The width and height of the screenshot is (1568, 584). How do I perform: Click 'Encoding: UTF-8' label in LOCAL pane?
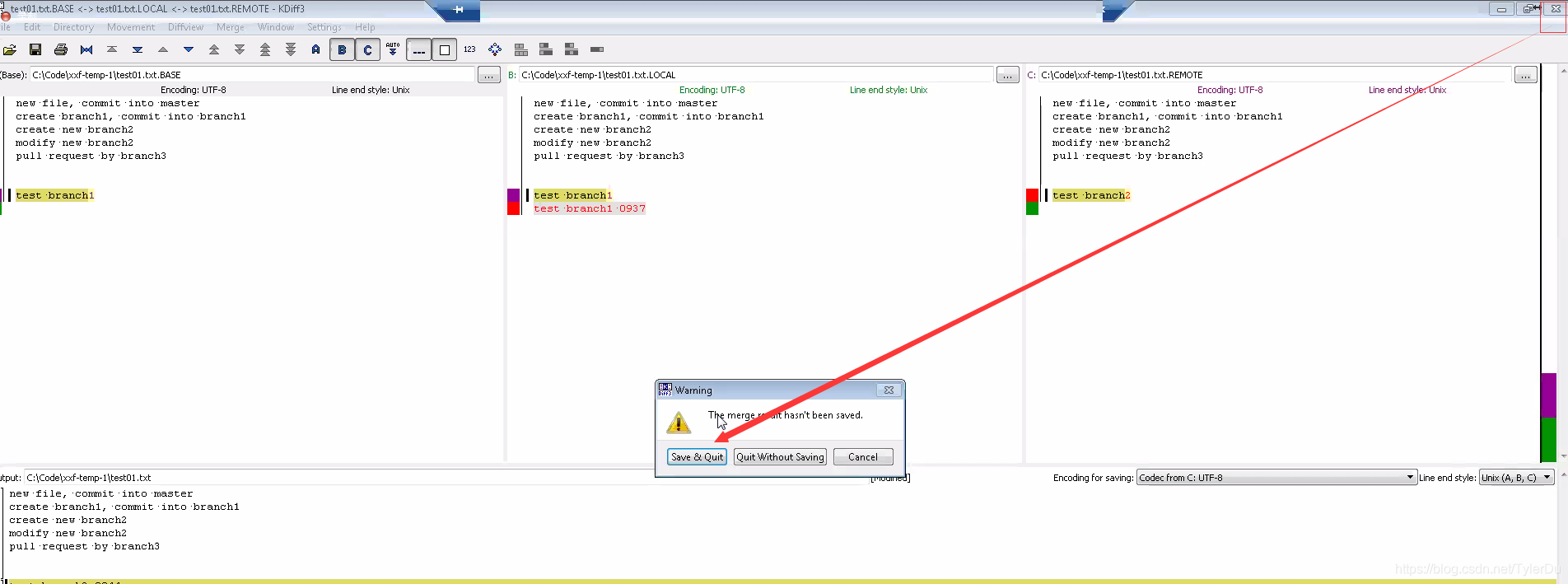712,90
